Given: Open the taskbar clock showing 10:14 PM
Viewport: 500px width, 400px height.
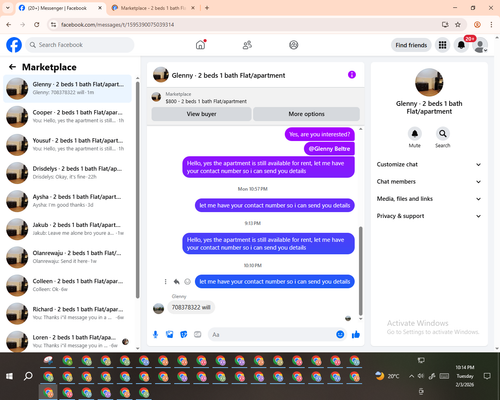Looking at the screenshot, I should pos(465,376).
